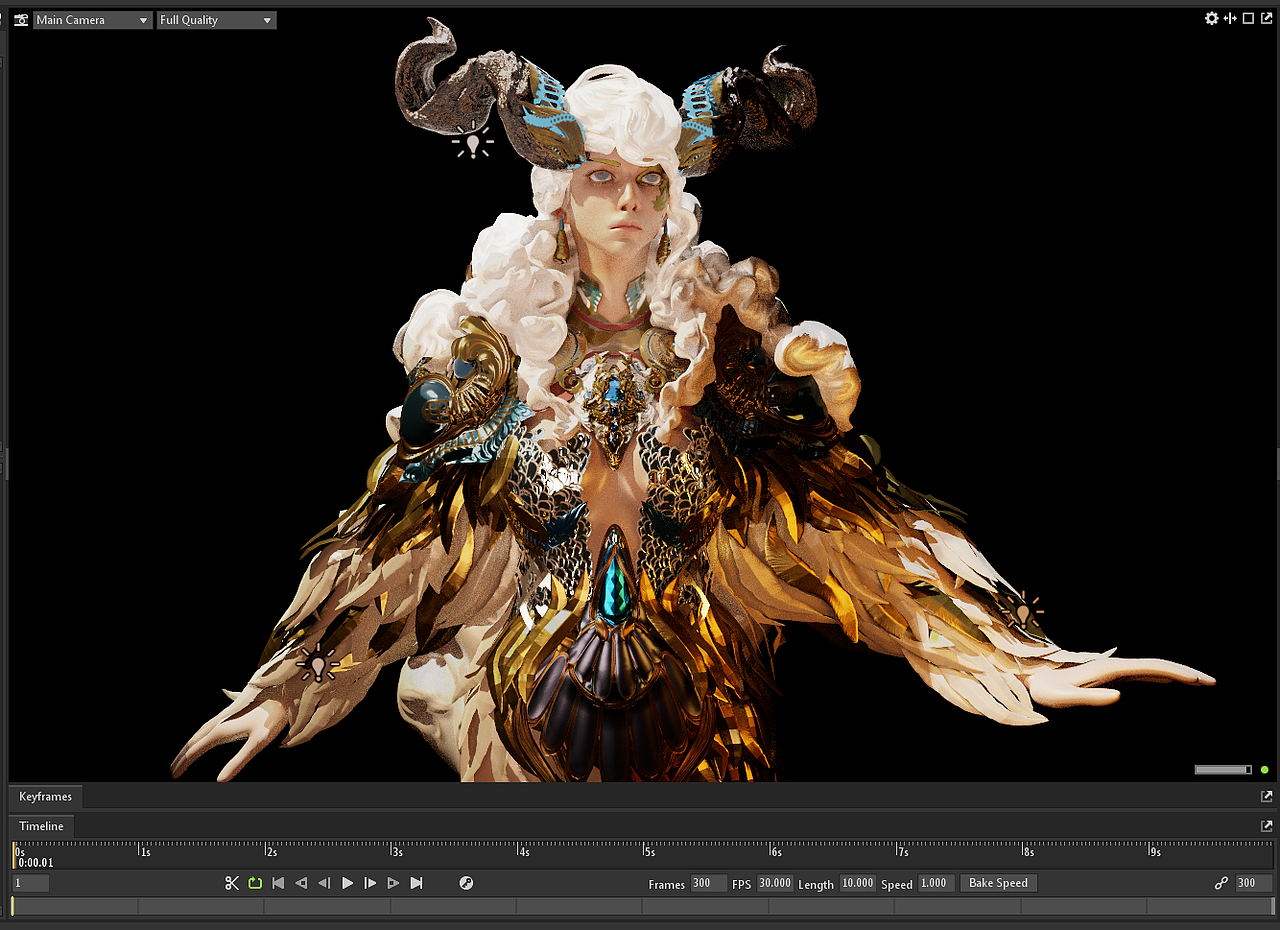Image resolution: width=1280 pixels, height=930 pixels.
Task: Click the FPS value field
Action: (x=775, y=884)
